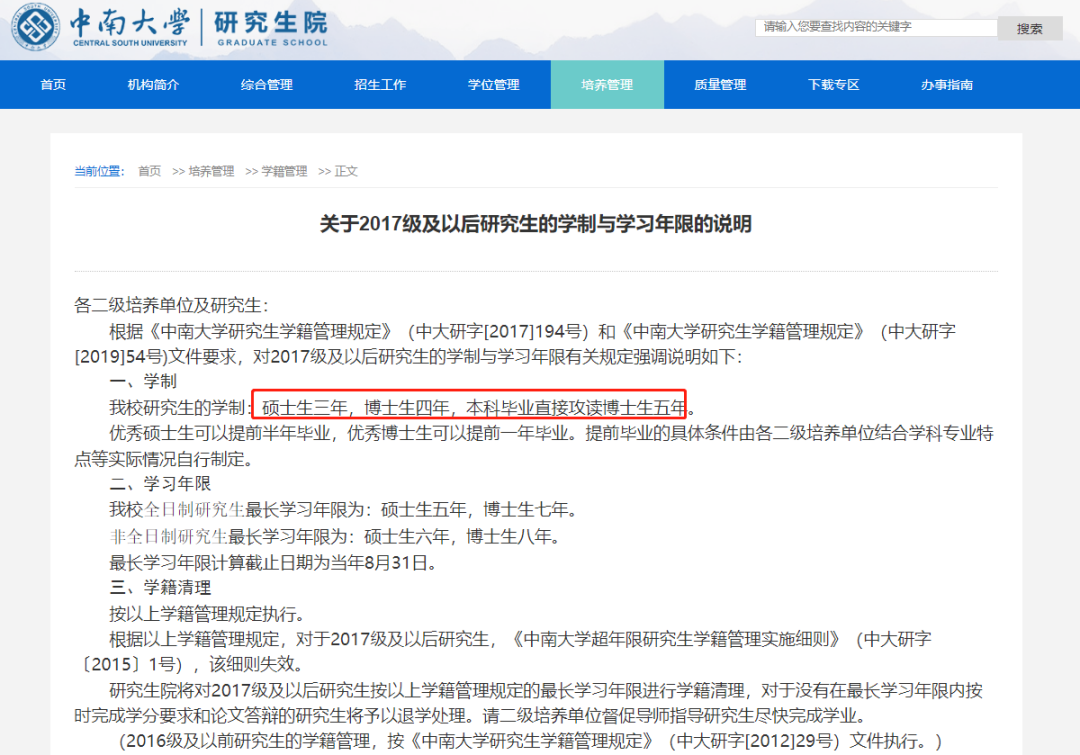Open the 招生工作 navigation menu

380,84
